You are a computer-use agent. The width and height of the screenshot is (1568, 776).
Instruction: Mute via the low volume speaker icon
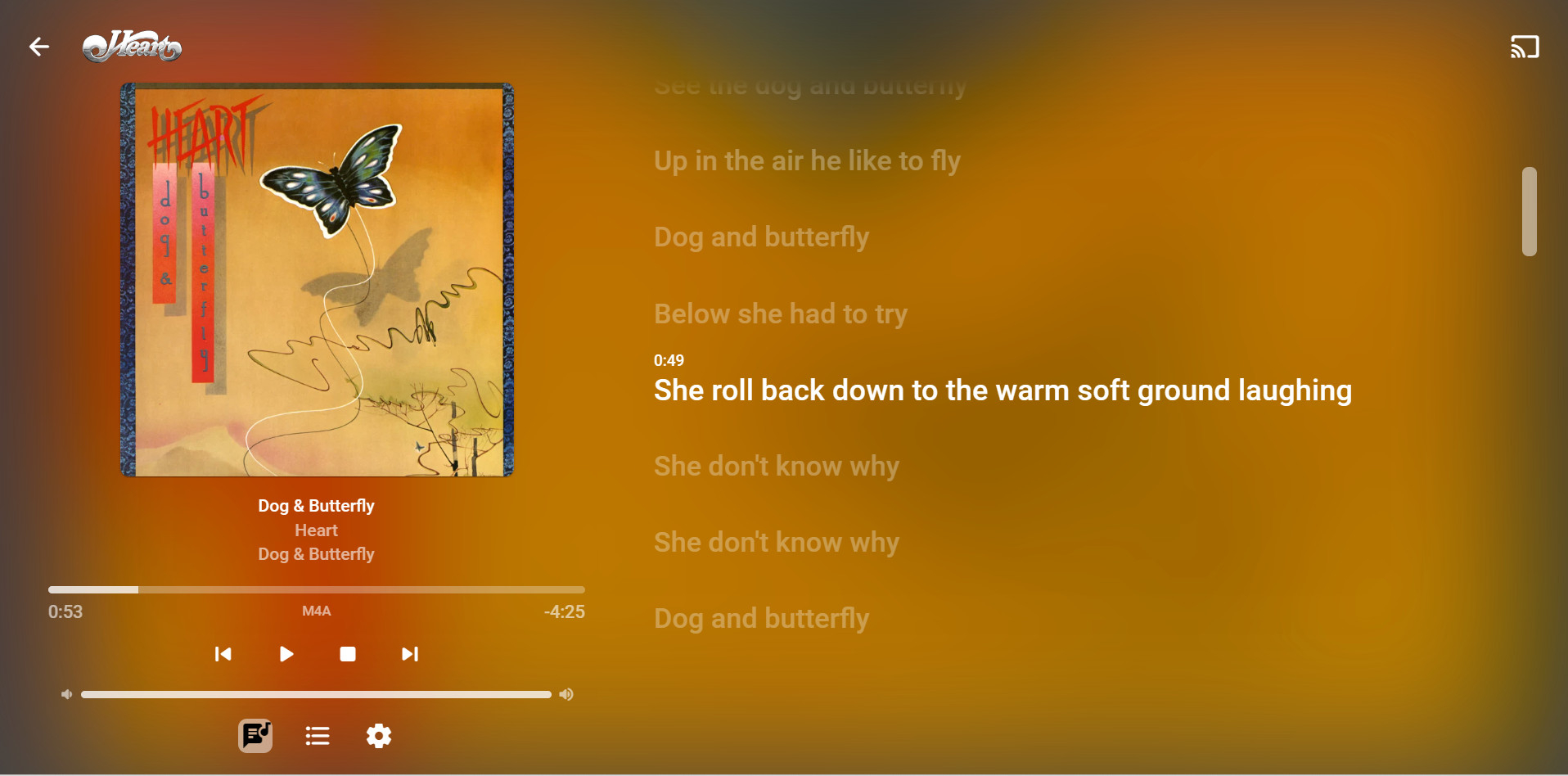pos(66,694)
